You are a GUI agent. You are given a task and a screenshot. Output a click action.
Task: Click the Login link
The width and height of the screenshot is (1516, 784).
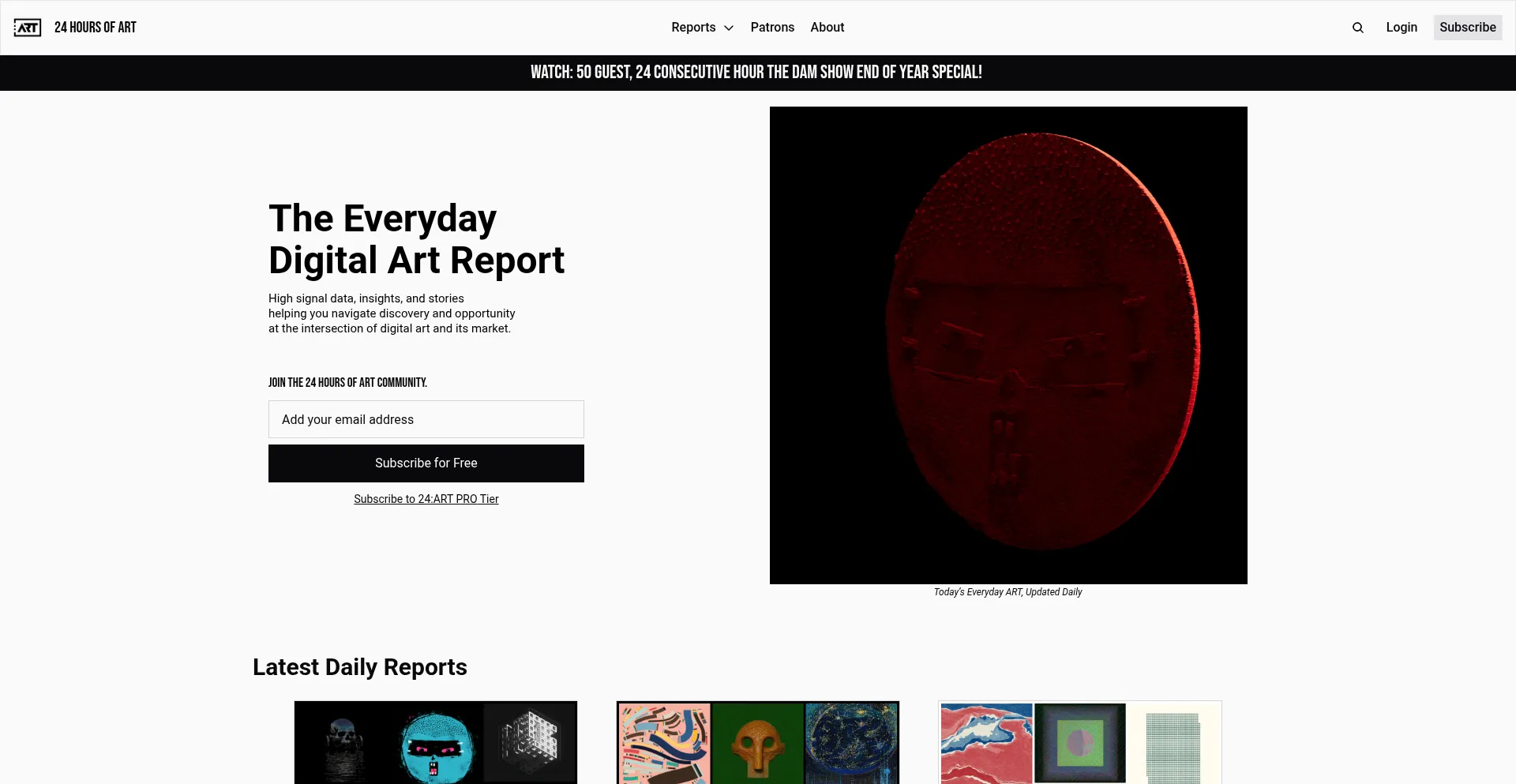pyautogui.click(x=1401, y=28)
